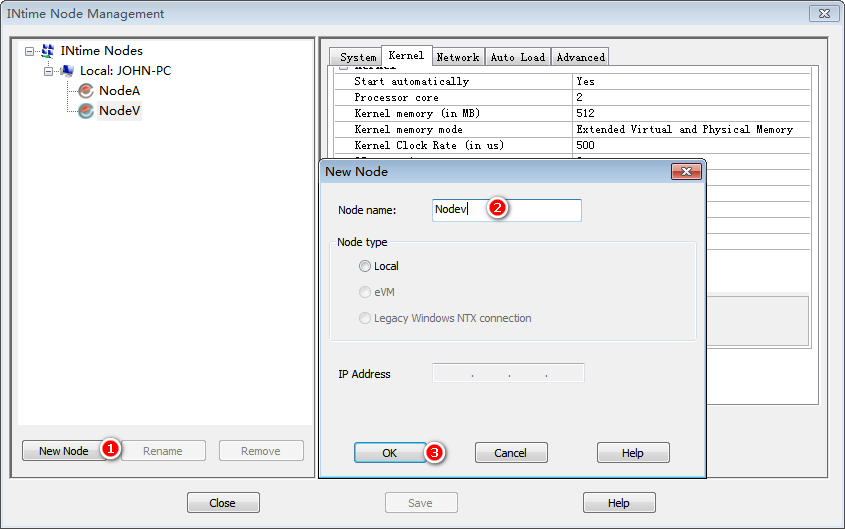Open the Auto Load tab
The height and width of the screenshot is (529, 845).
517,57
